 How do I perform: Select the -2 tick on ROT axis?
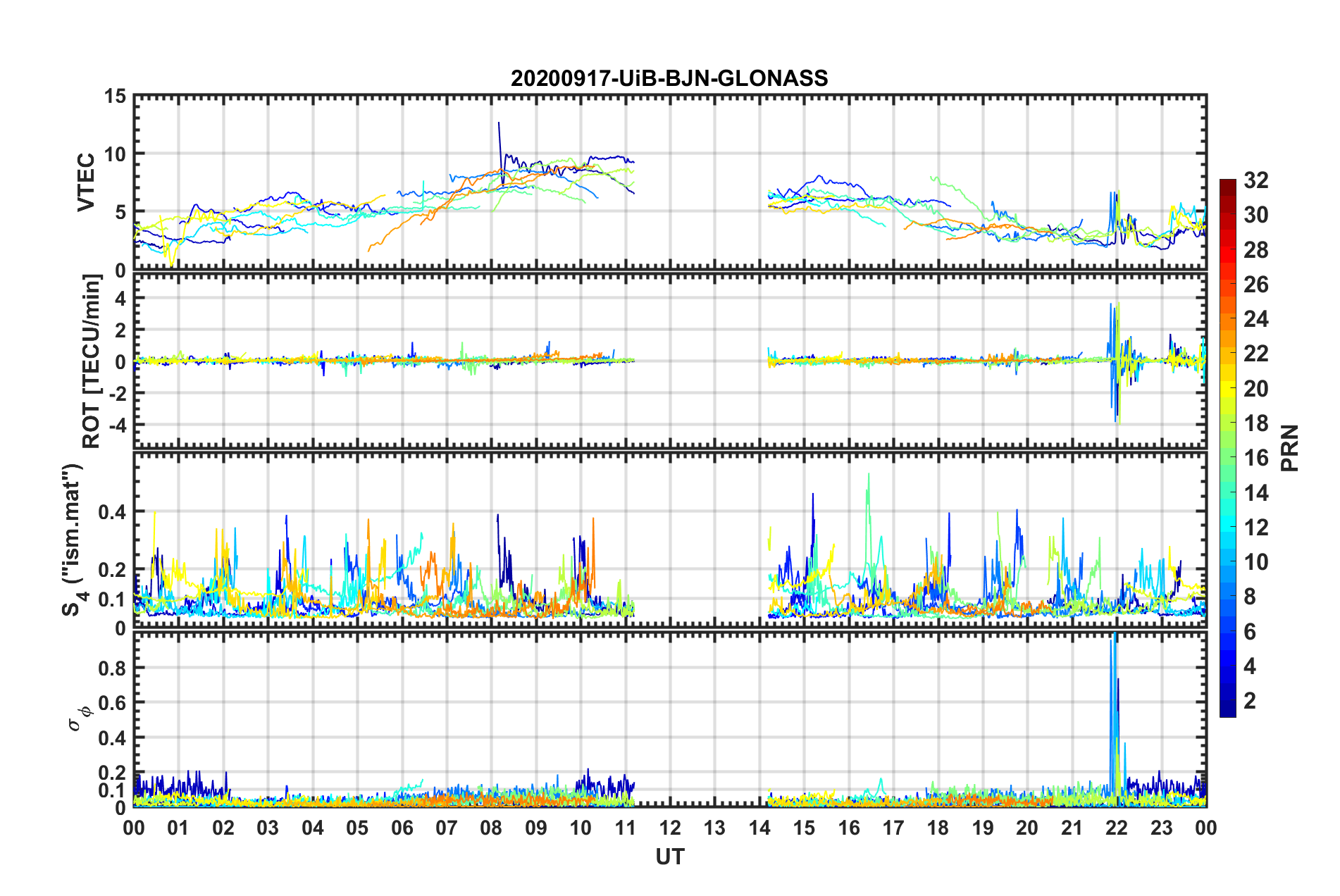(118, 393)
